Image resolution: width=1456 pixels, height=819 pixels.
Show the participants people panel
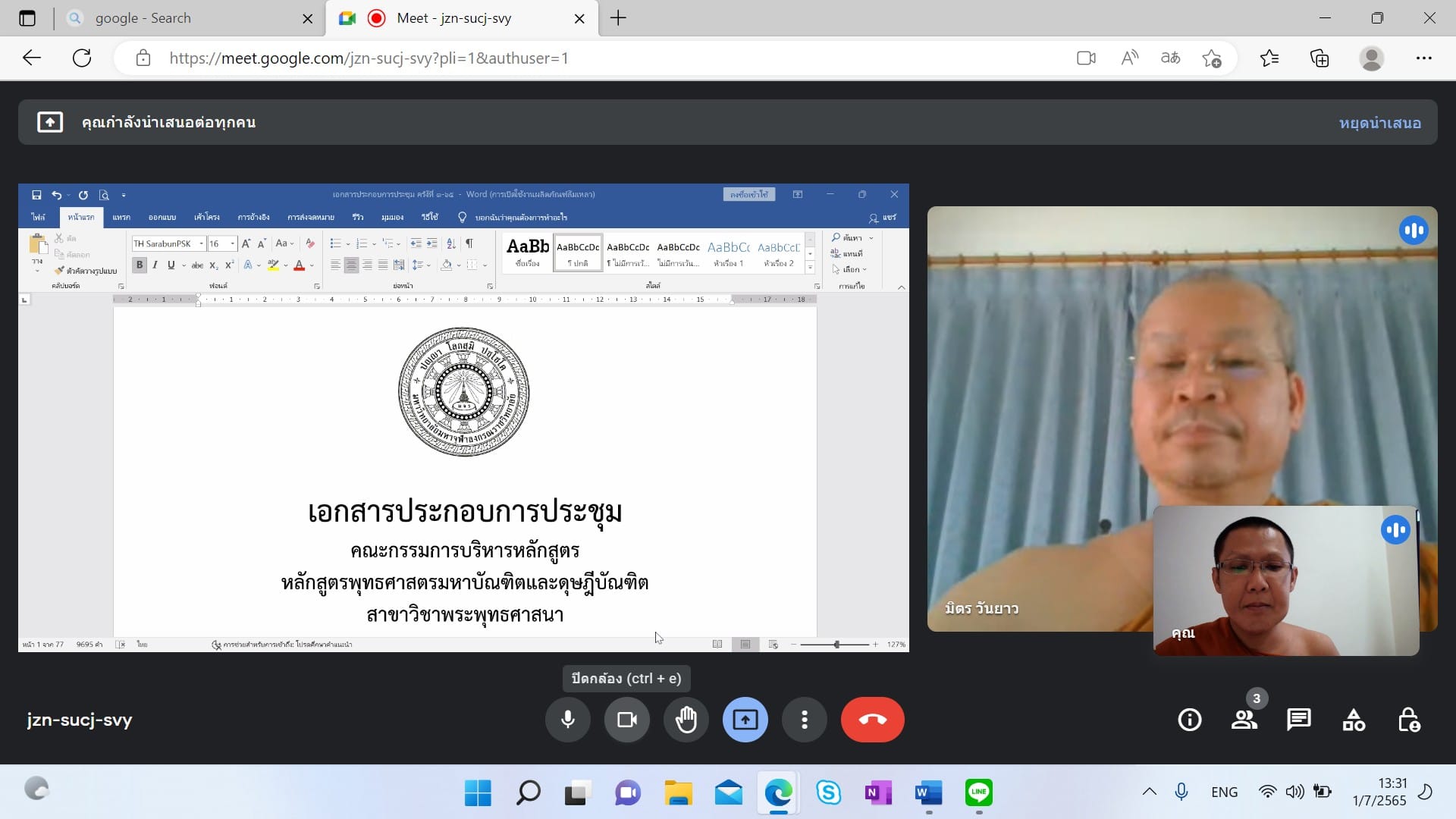(x=1244, y=720)
